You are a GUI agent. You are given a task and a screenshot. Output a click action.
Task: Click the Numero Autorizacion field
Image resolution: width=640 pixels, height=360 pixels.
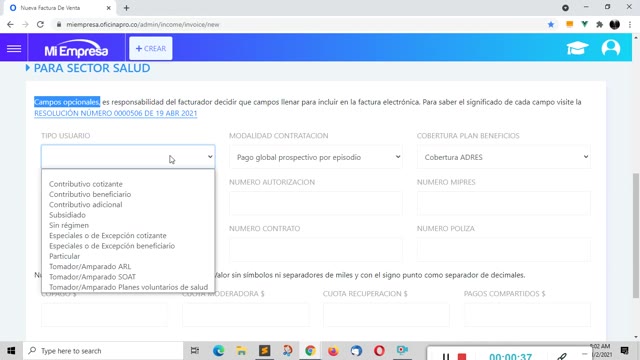[x=316, y=203]
